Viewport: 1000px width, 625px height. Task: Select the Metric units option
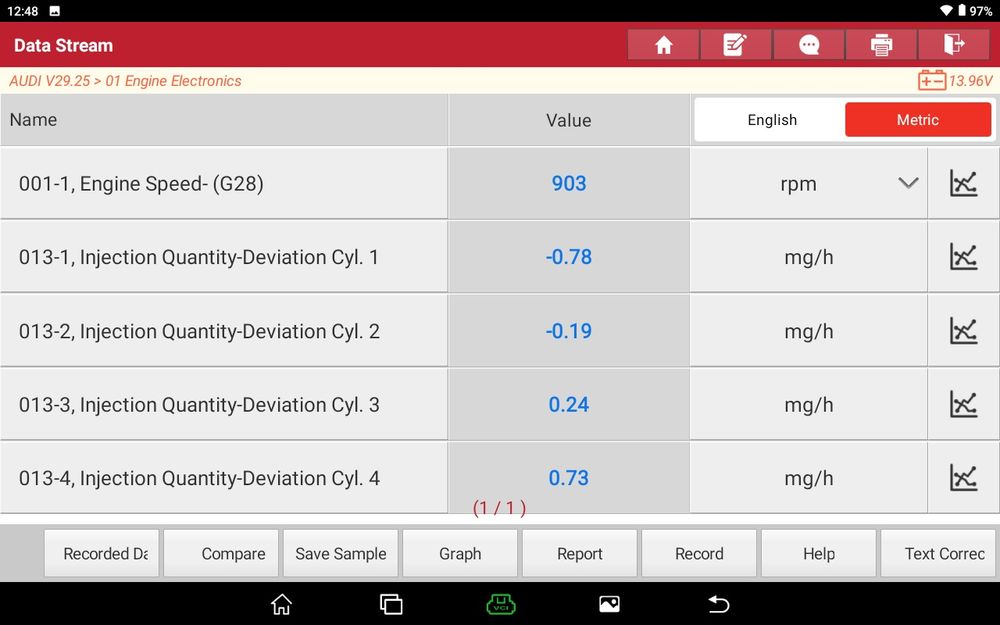(918, 120)
